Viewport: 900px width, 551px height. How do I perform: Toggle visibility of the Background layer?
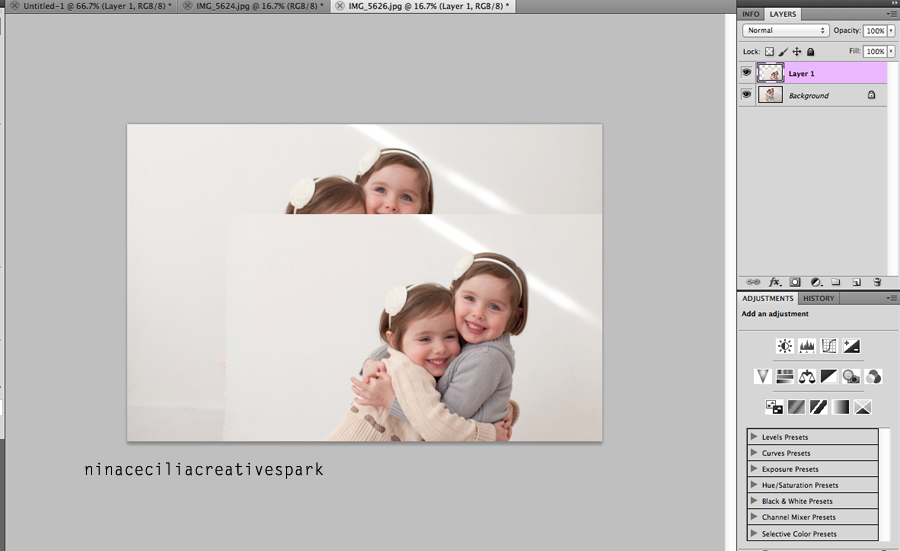746,95
